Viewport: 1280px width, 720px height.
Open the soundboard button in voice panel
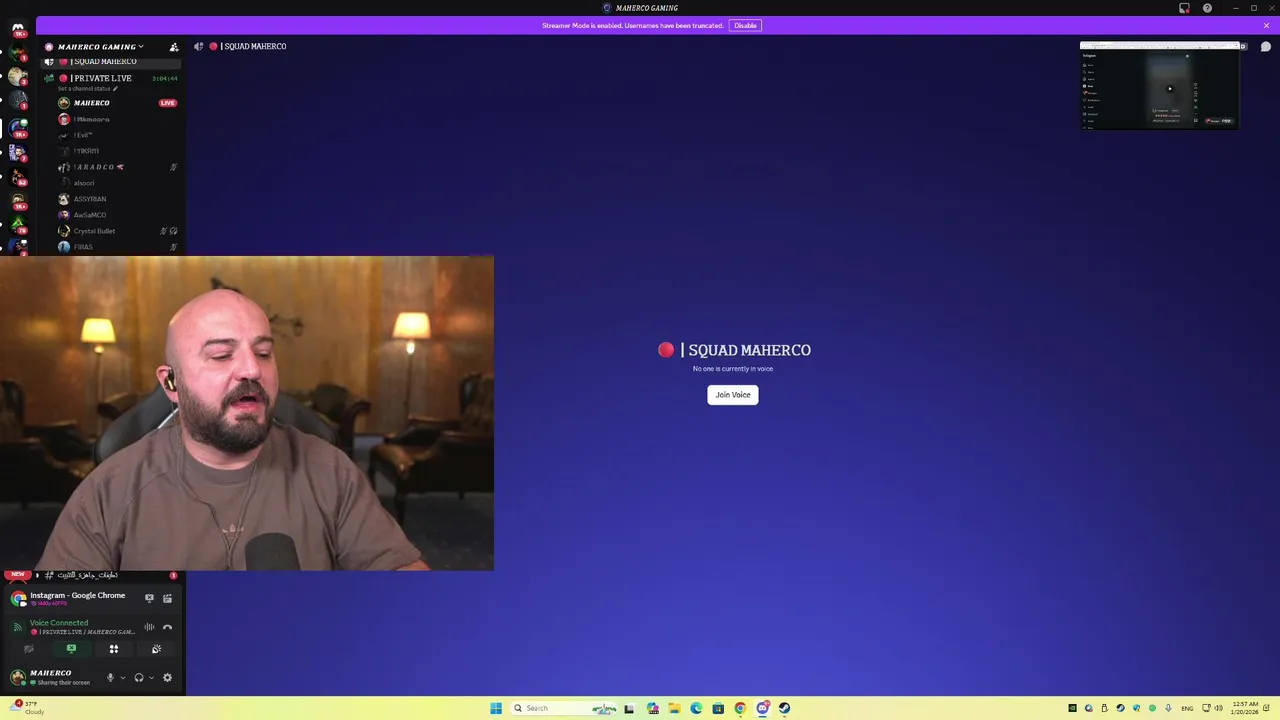pos(156,649)
